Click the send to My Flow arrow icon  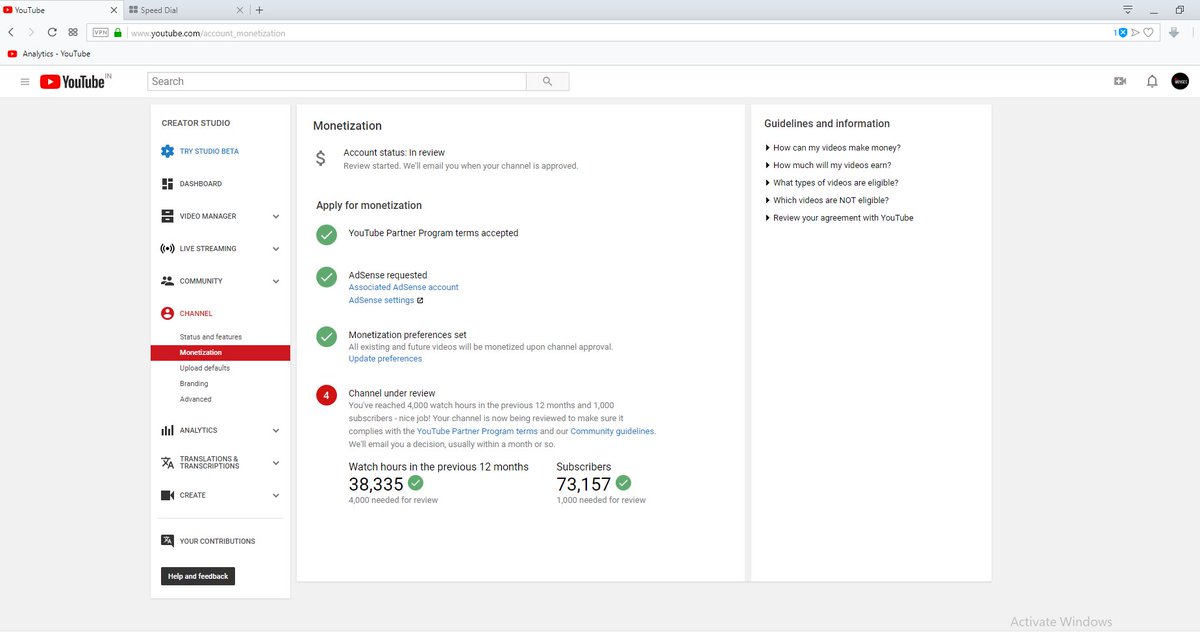pos(1136,32)
